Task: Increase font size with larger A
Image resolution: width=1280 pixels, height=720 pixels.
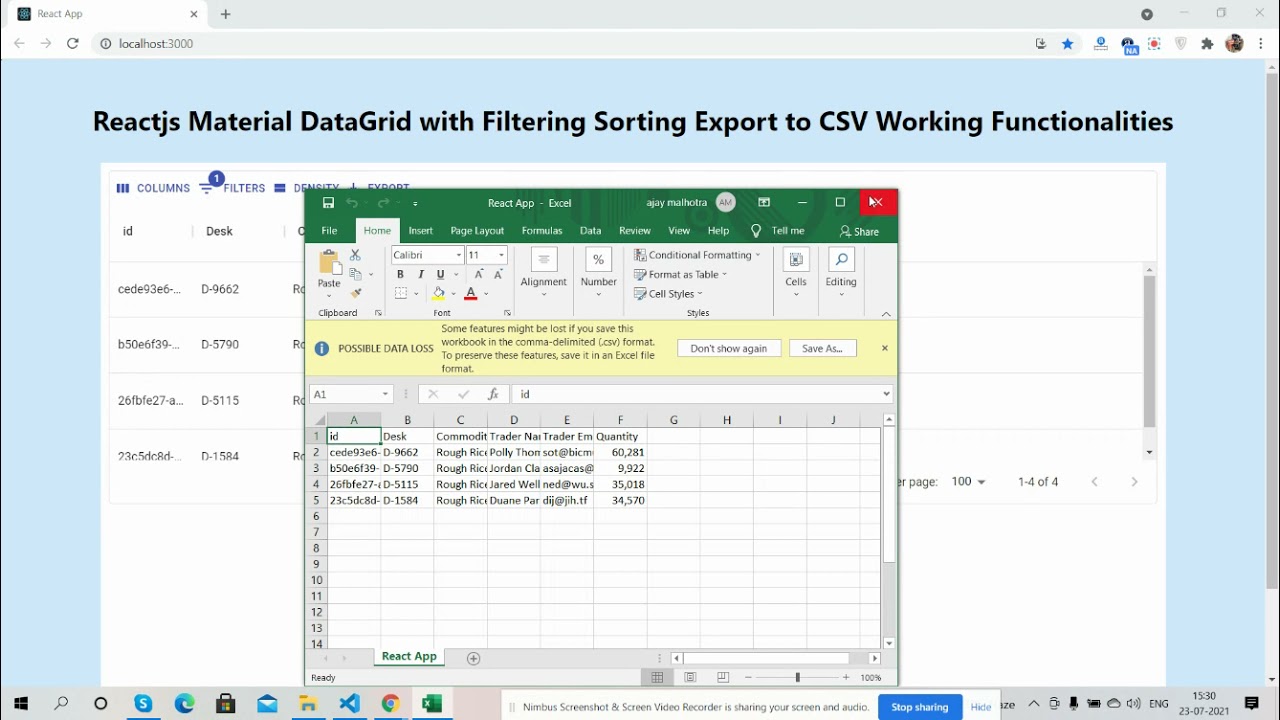Action: pos(480,275)
